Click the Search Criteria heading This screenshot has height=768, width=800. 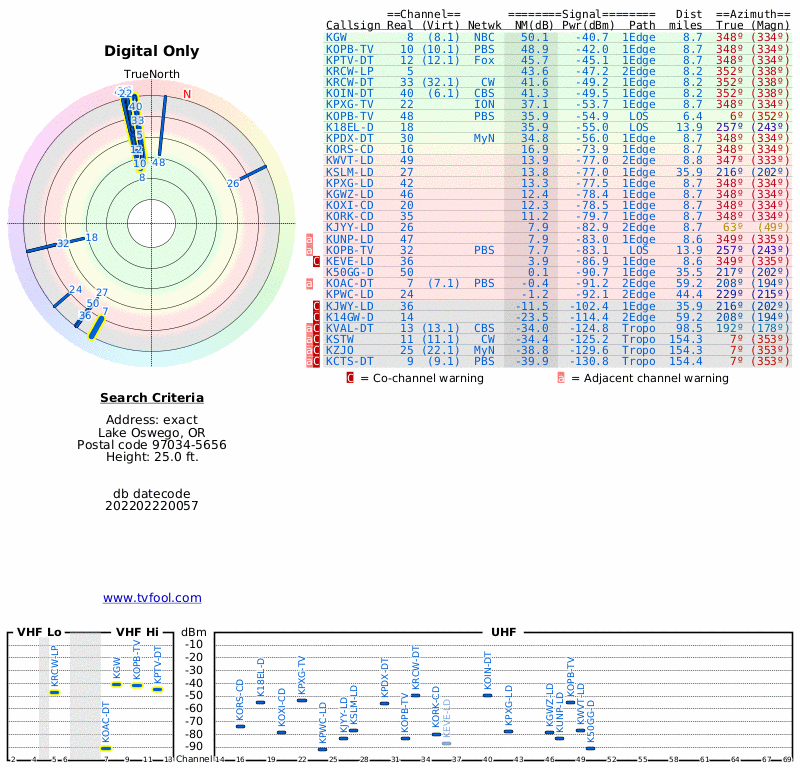pos(152,398)
